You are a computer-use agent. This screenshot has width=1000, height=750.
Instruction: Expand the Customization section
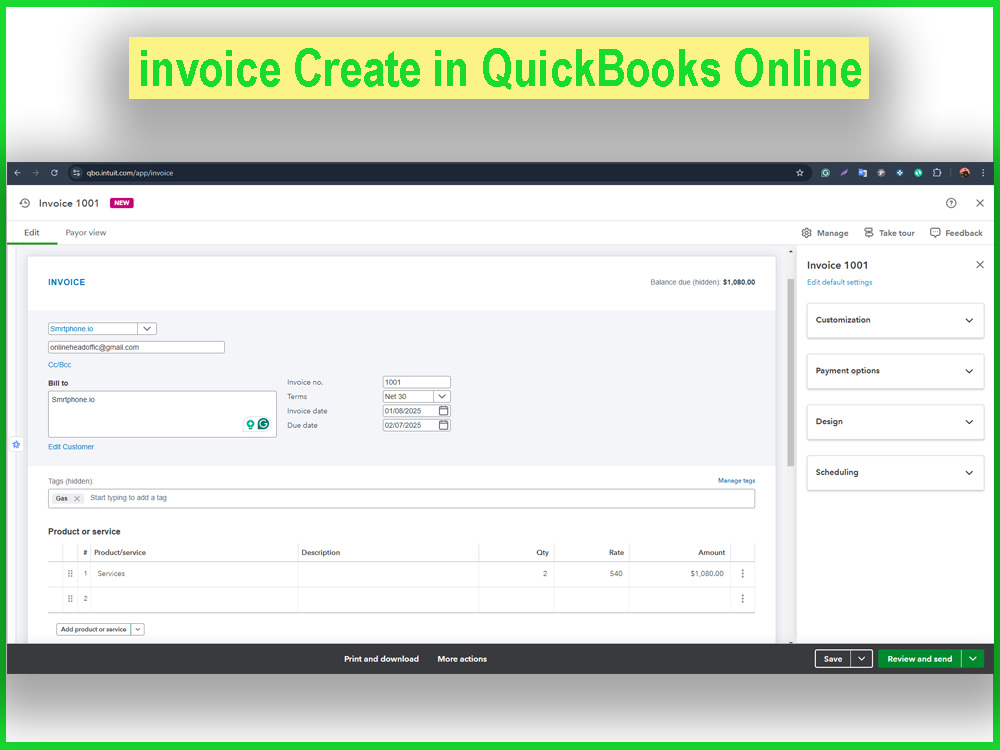(895, 320)
